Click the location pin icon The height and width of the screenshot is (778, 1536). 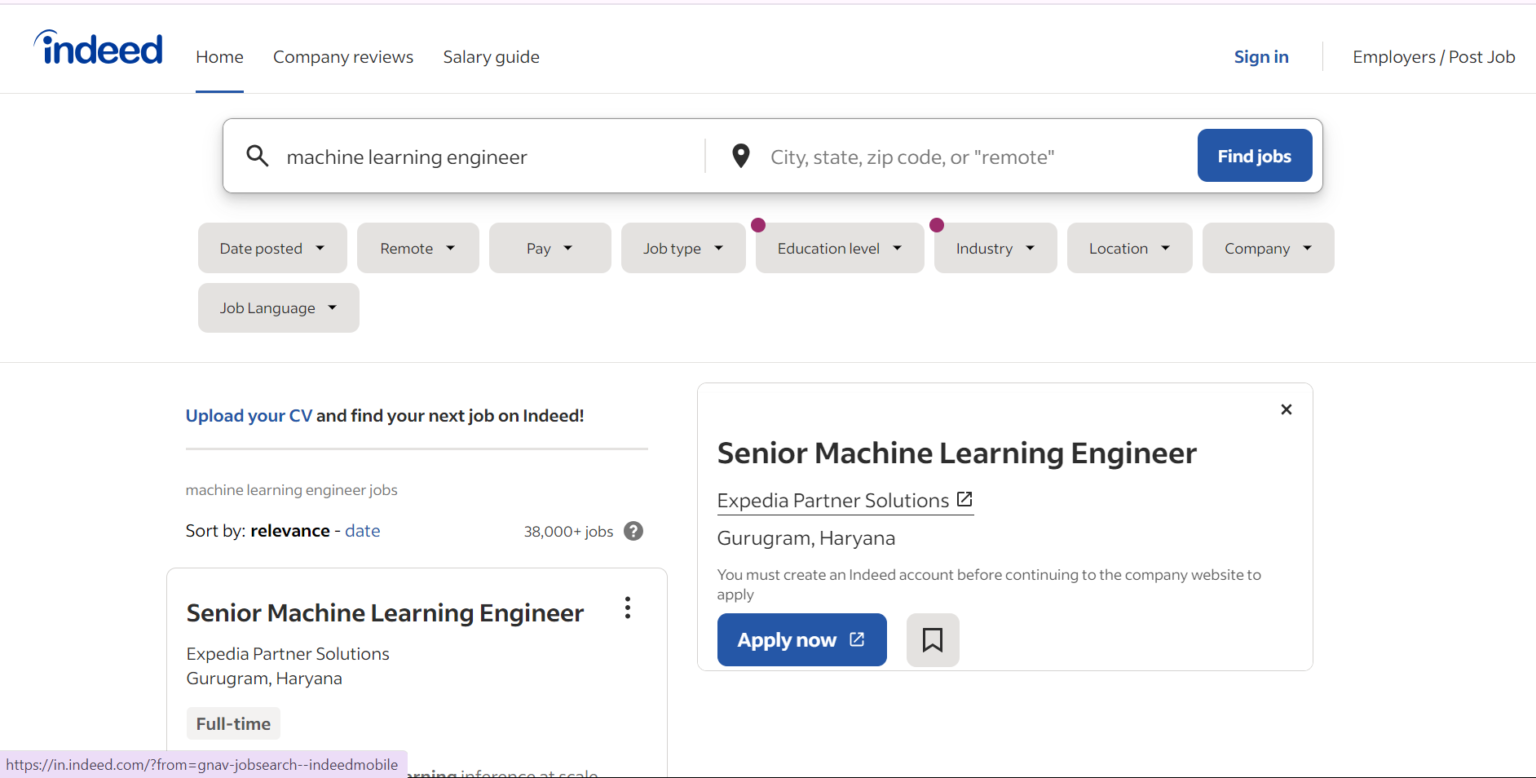coord(740,156)
